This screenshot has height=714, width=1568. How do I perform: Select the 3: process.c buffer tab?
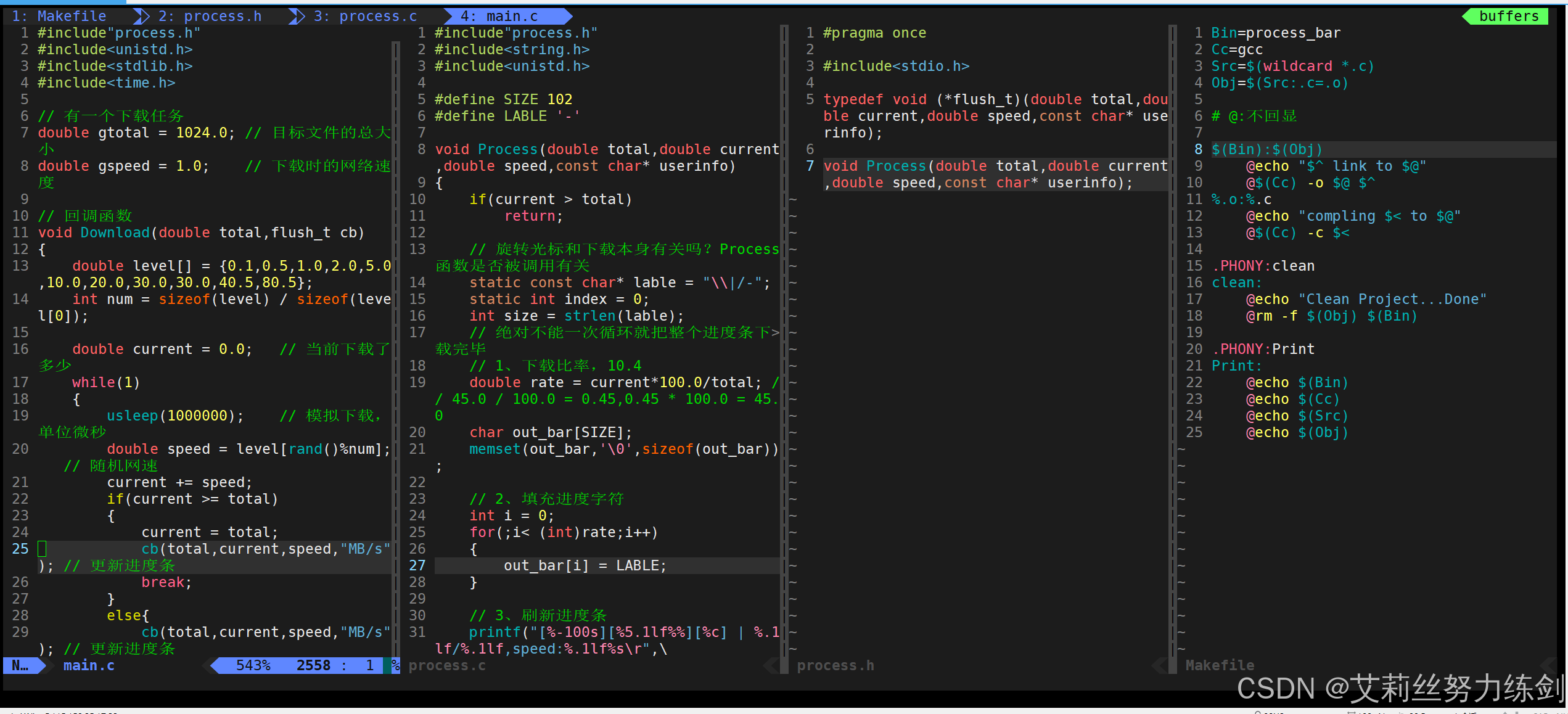coord(365,16)
